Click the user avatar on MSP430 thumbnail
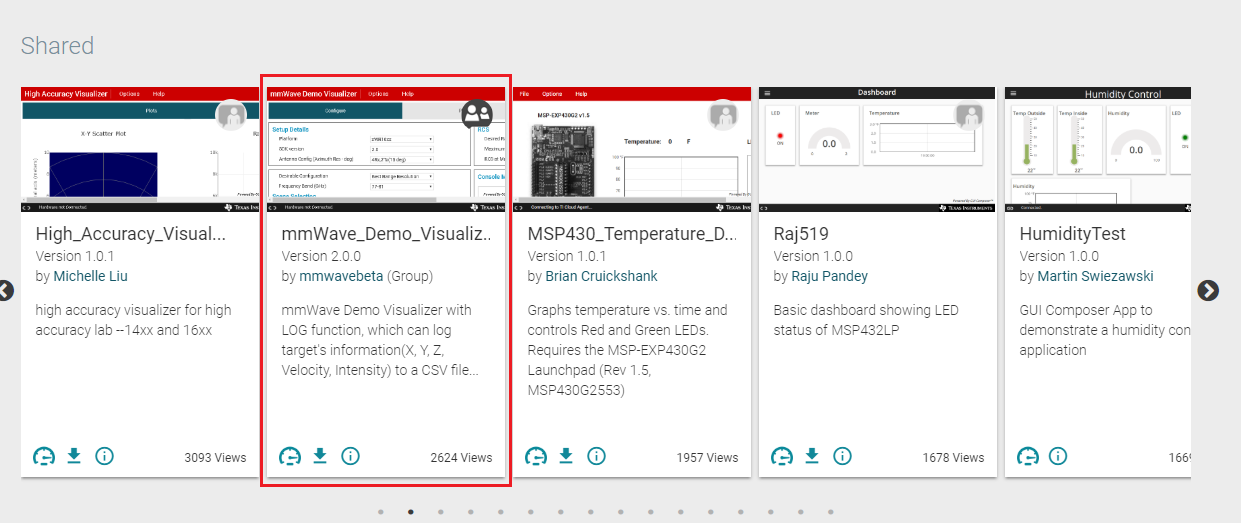The height and width of the screenshot is (523, 1241). 723,115
